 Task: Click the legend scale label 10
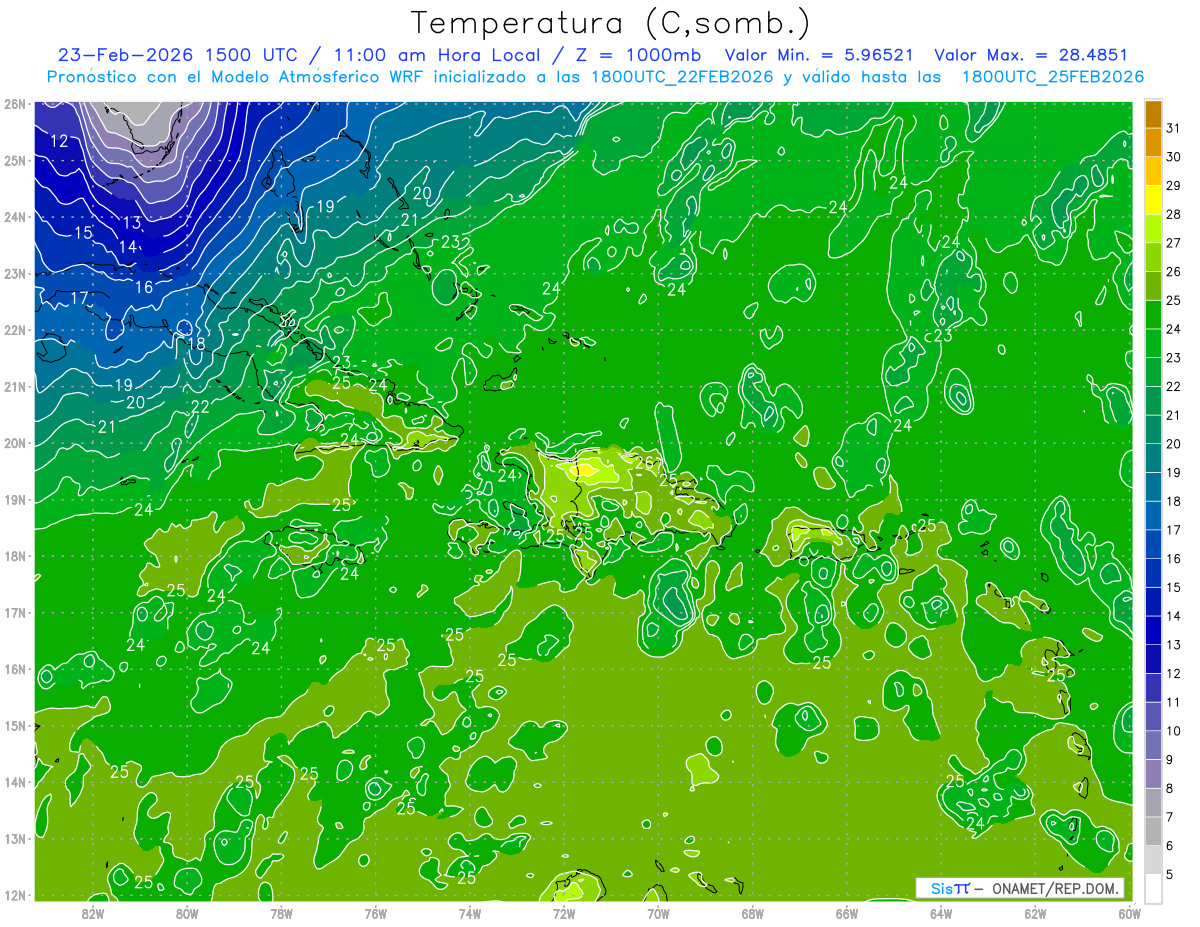click(1173, 731)
